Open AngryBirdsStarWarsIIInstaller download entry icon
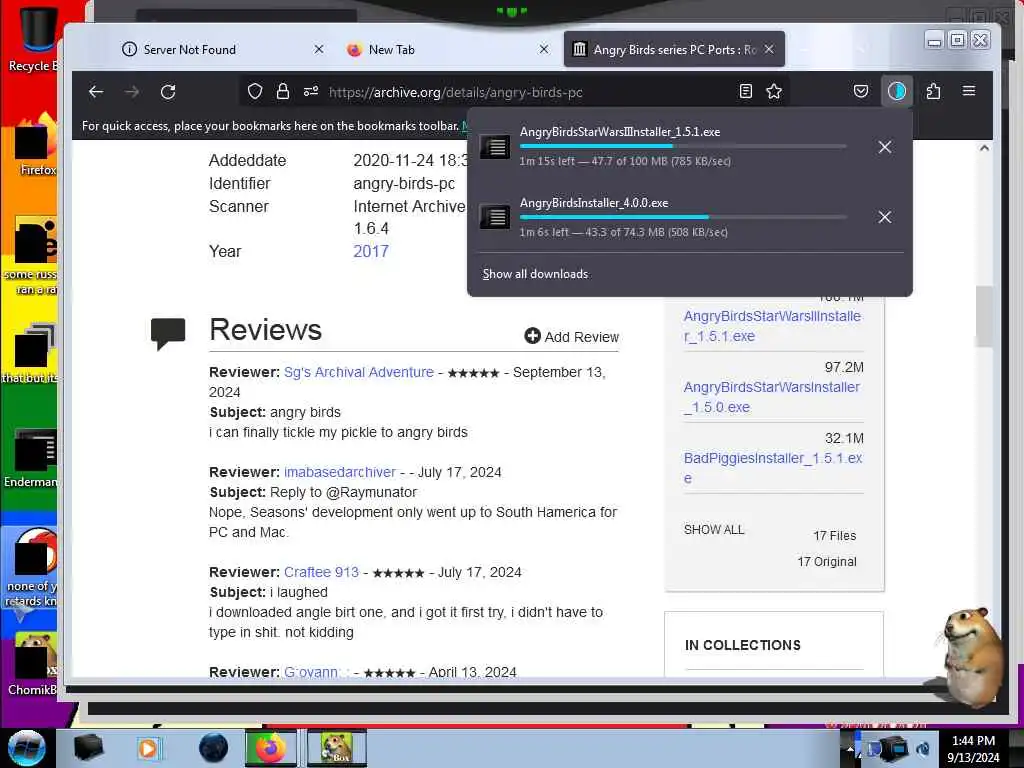 click(x=495, y=147)
